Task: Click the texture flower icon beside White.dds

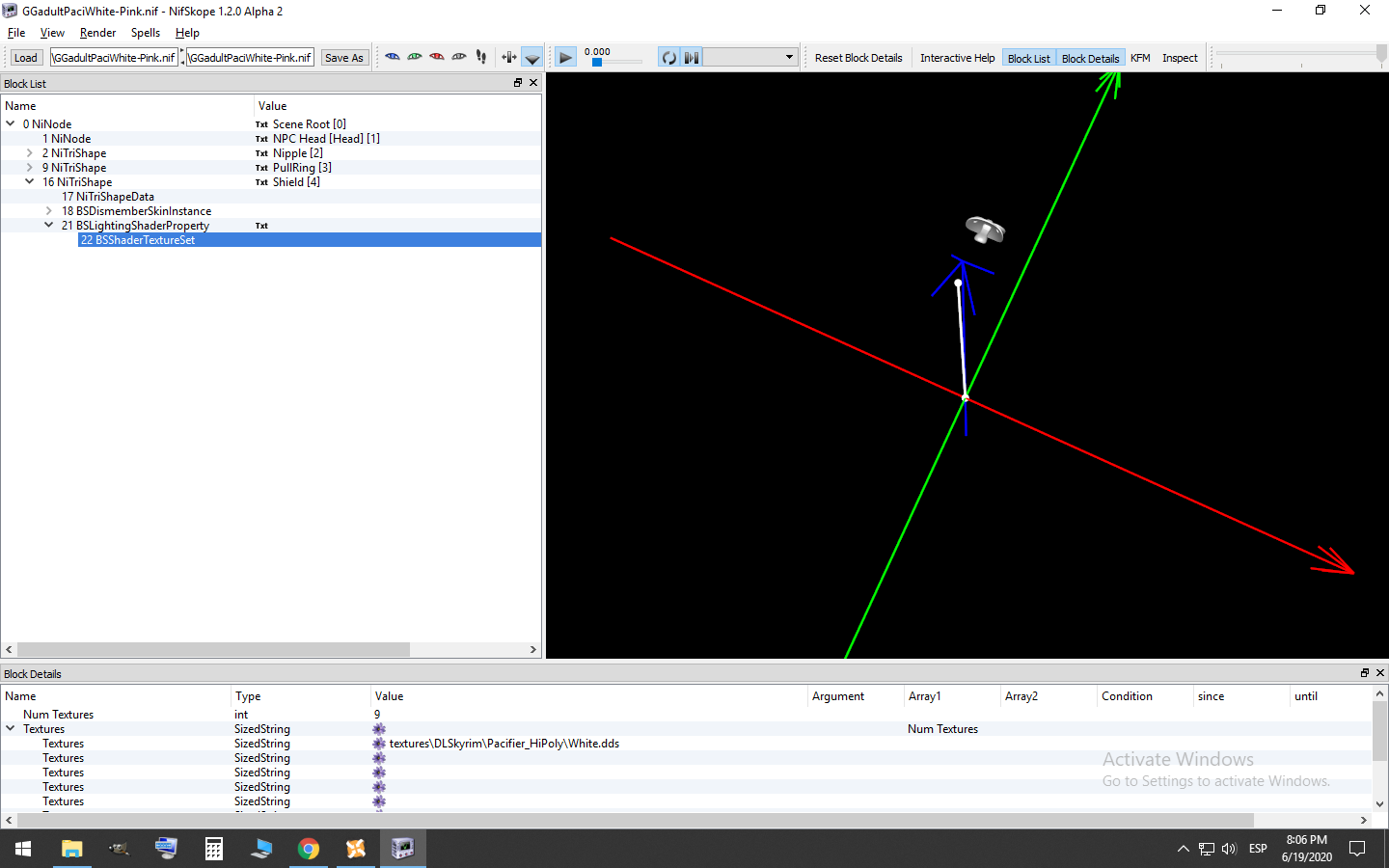Action: pyautogui.click(x=379, y=744)
